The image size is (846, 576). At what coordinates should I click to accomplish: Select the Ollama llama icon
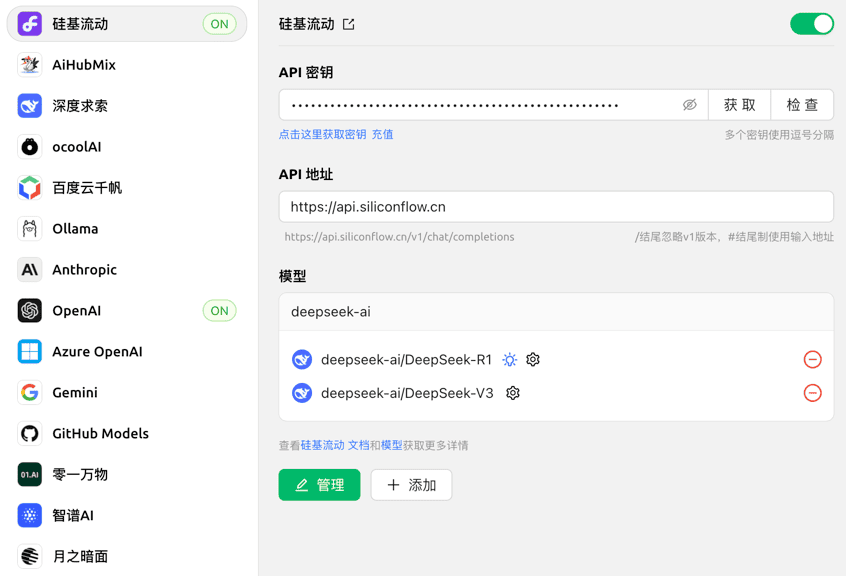pyautogui.click(x=30, y=229)
